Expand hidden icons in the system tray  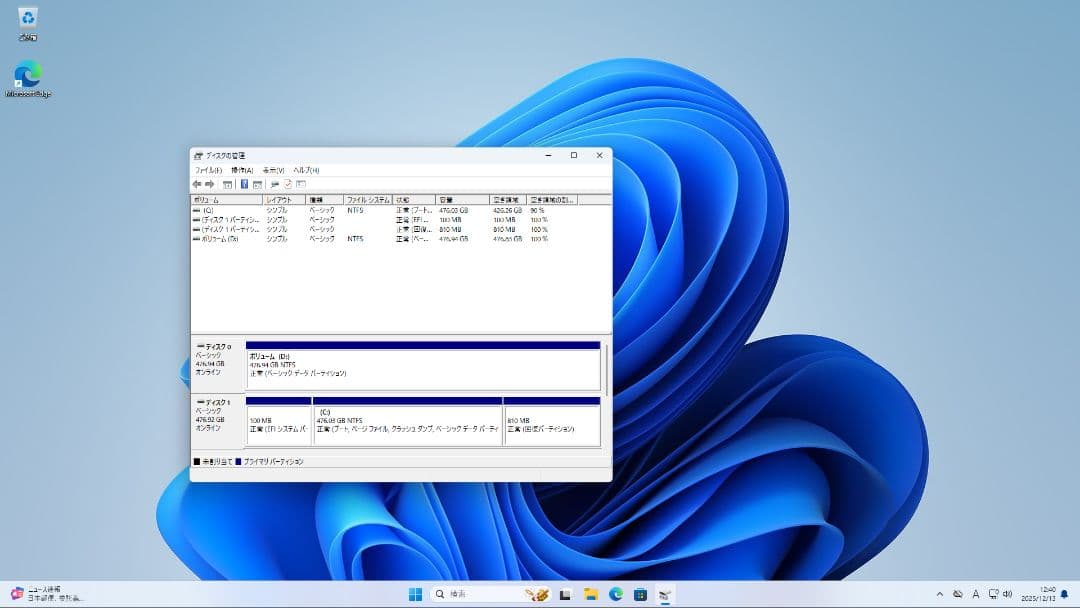click(941, 593)
